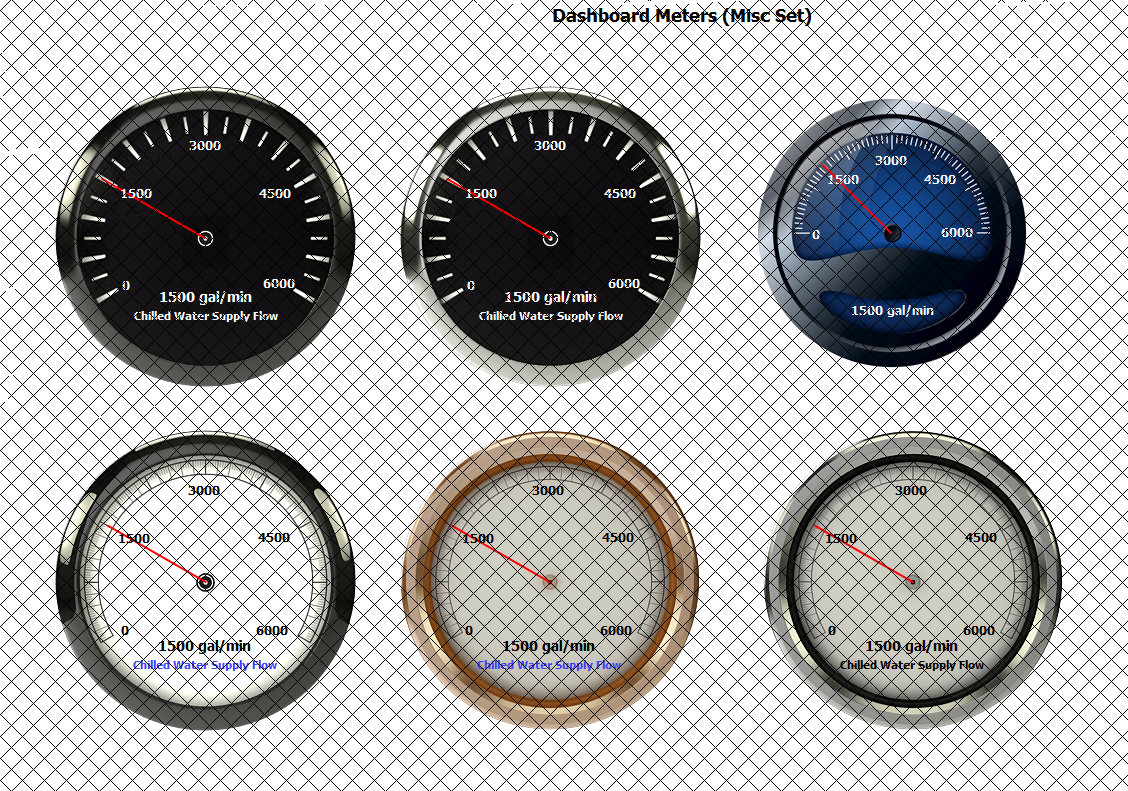This screenshot has width=1128, height=791.
Task: Click the 0 mark on black-bezel white gauge
Action: [125, 631]
